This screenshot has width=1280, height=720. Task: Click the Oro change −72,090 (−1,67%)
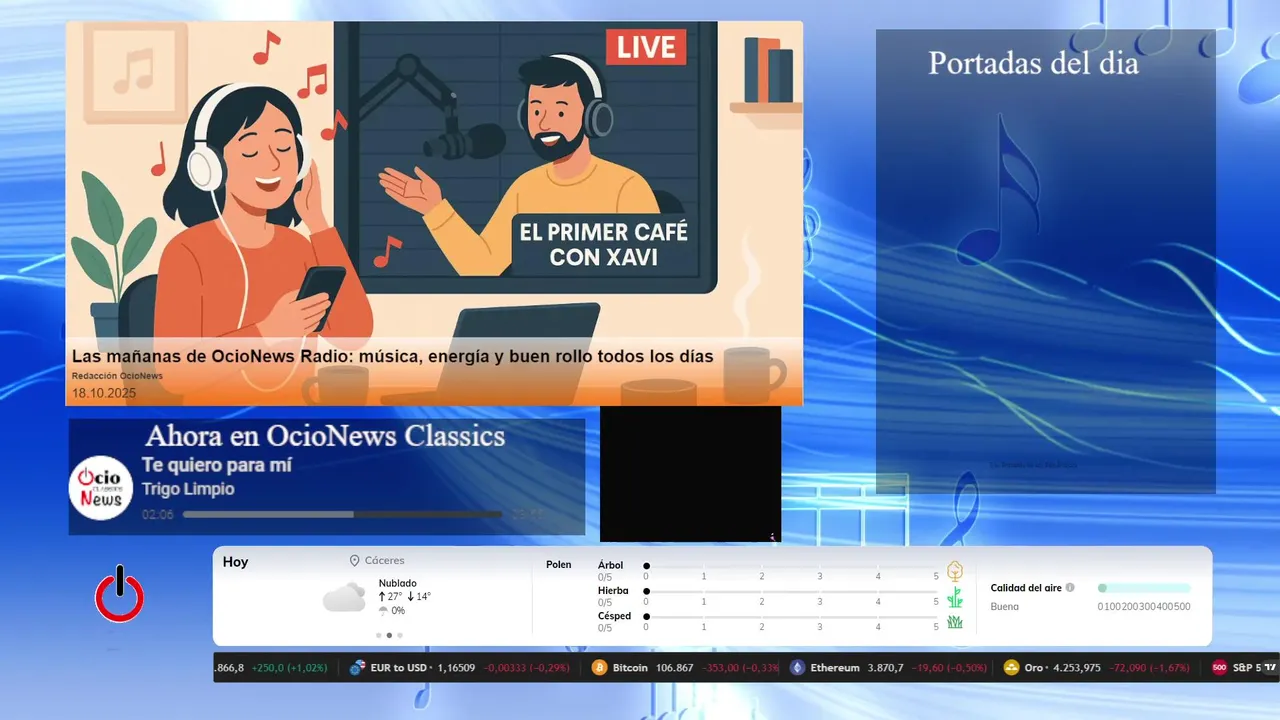[1151, 668]
